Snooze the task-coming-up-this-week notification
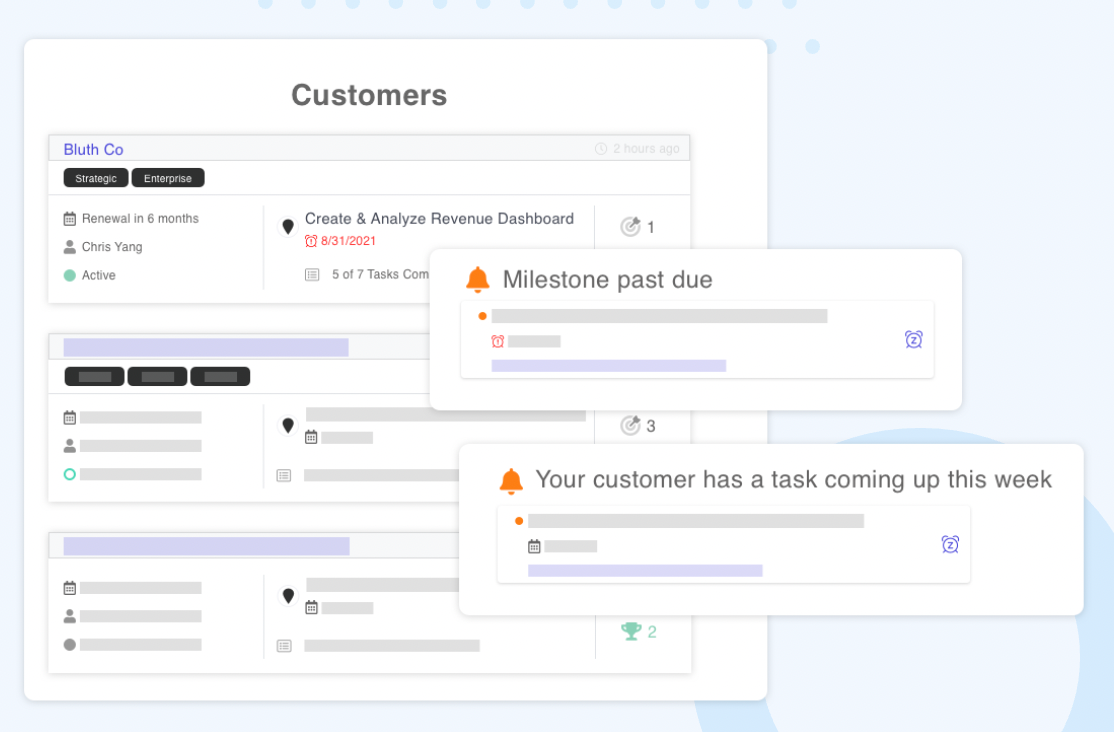Screen dimensions: 1114x732 click(x=950, y=544)
